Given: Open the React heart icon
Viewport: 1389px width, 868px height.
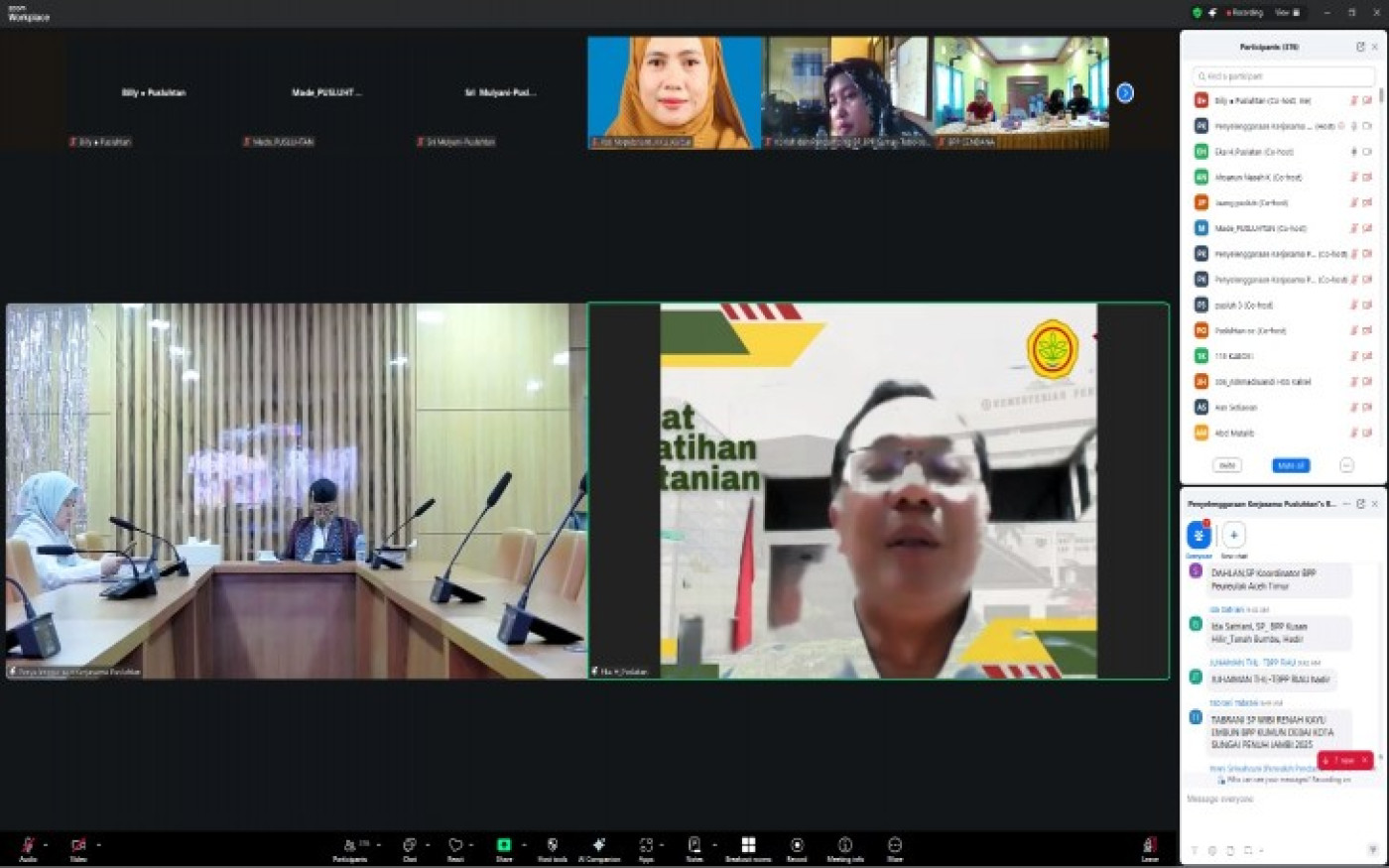Looking at the screenshot, I should pyautogui.click(x=455, y=845).
